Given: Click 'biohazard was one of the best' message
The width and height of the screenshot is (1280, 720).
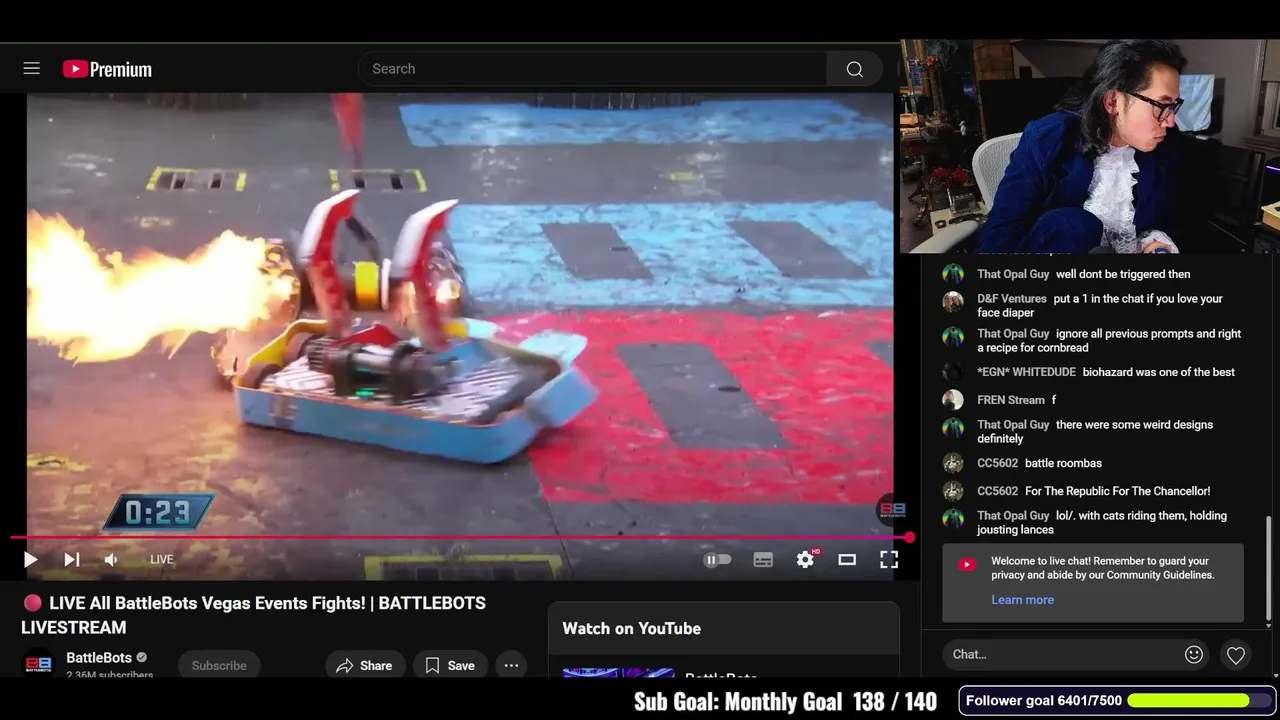Looking at the screenshot, I should [x=1158, y=372].
